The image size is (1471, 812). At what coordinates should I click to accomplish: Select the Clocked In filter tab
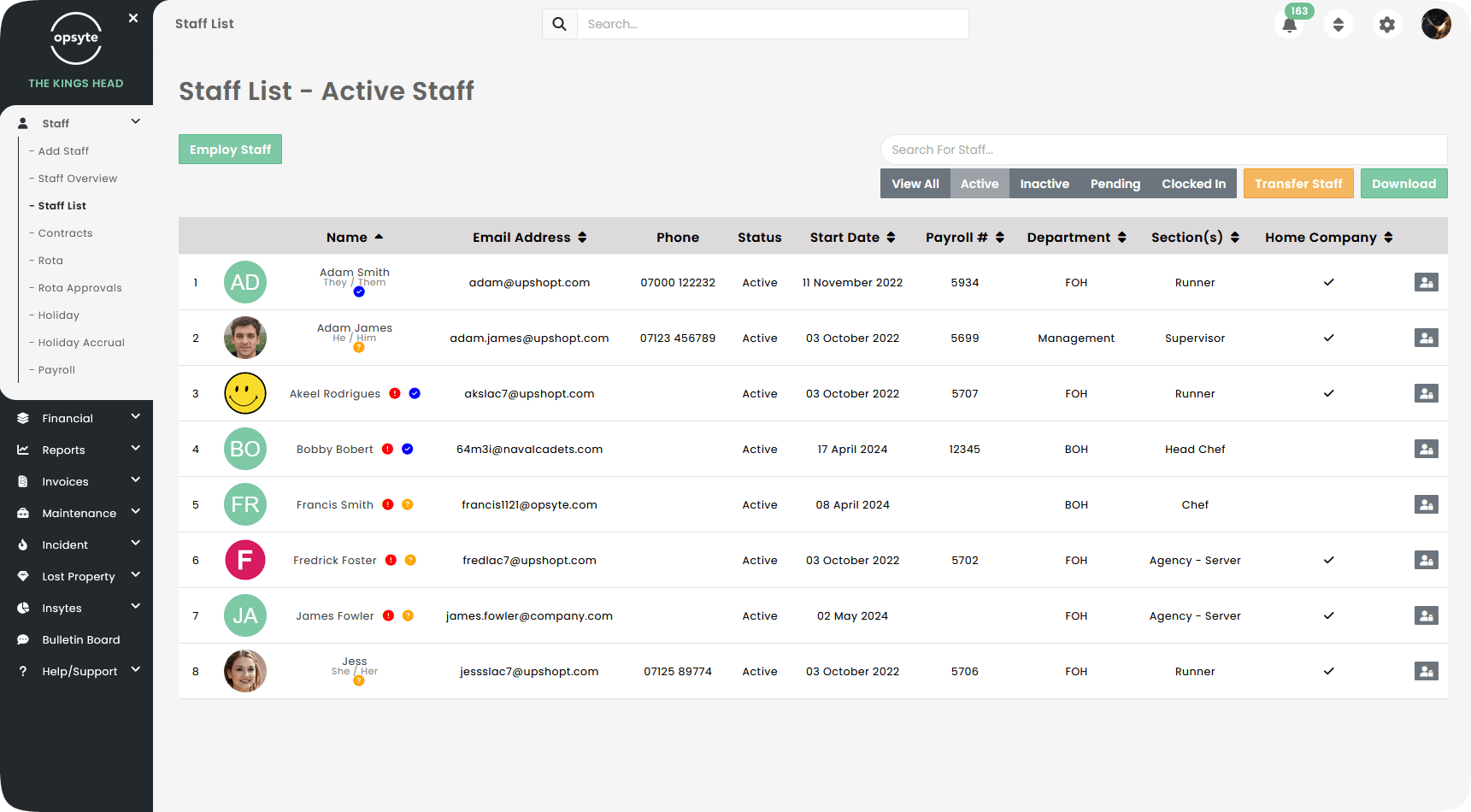coord(1194,184)
